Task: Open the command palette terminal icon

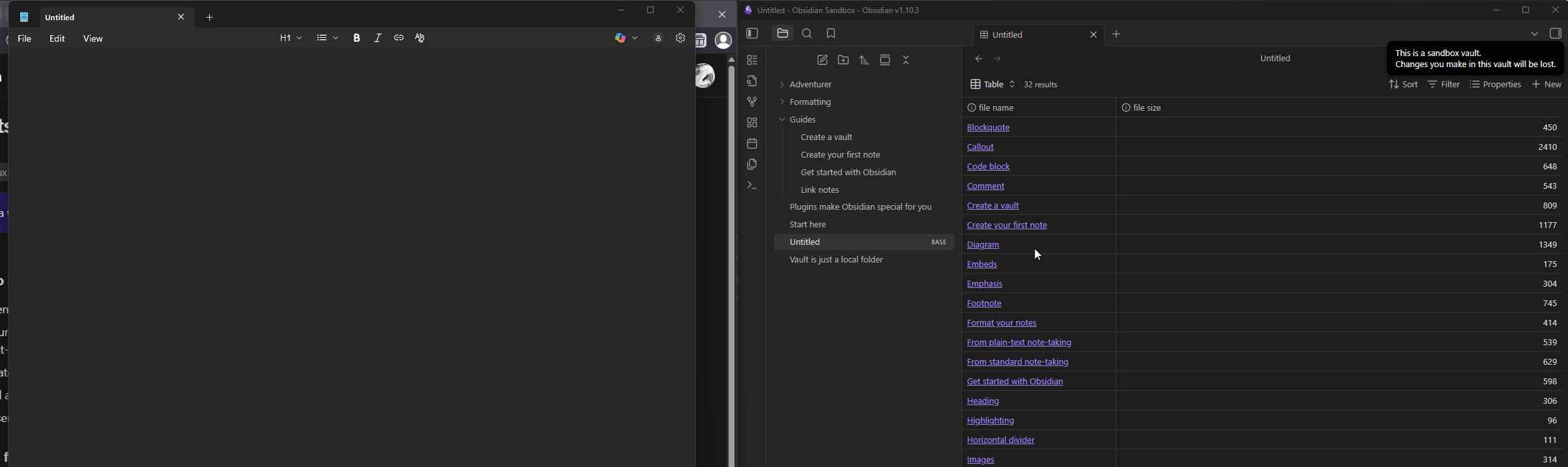Action: (x=752, y=186)
